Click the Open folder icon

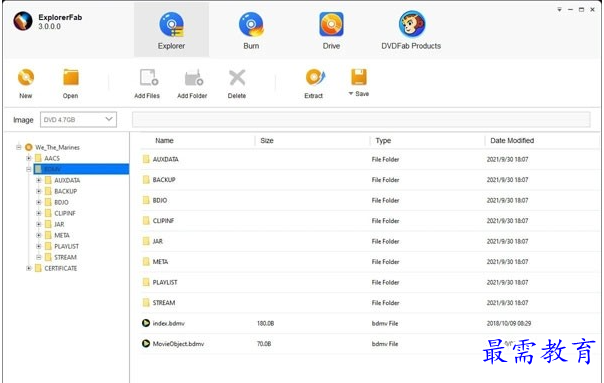pos(71,77)
